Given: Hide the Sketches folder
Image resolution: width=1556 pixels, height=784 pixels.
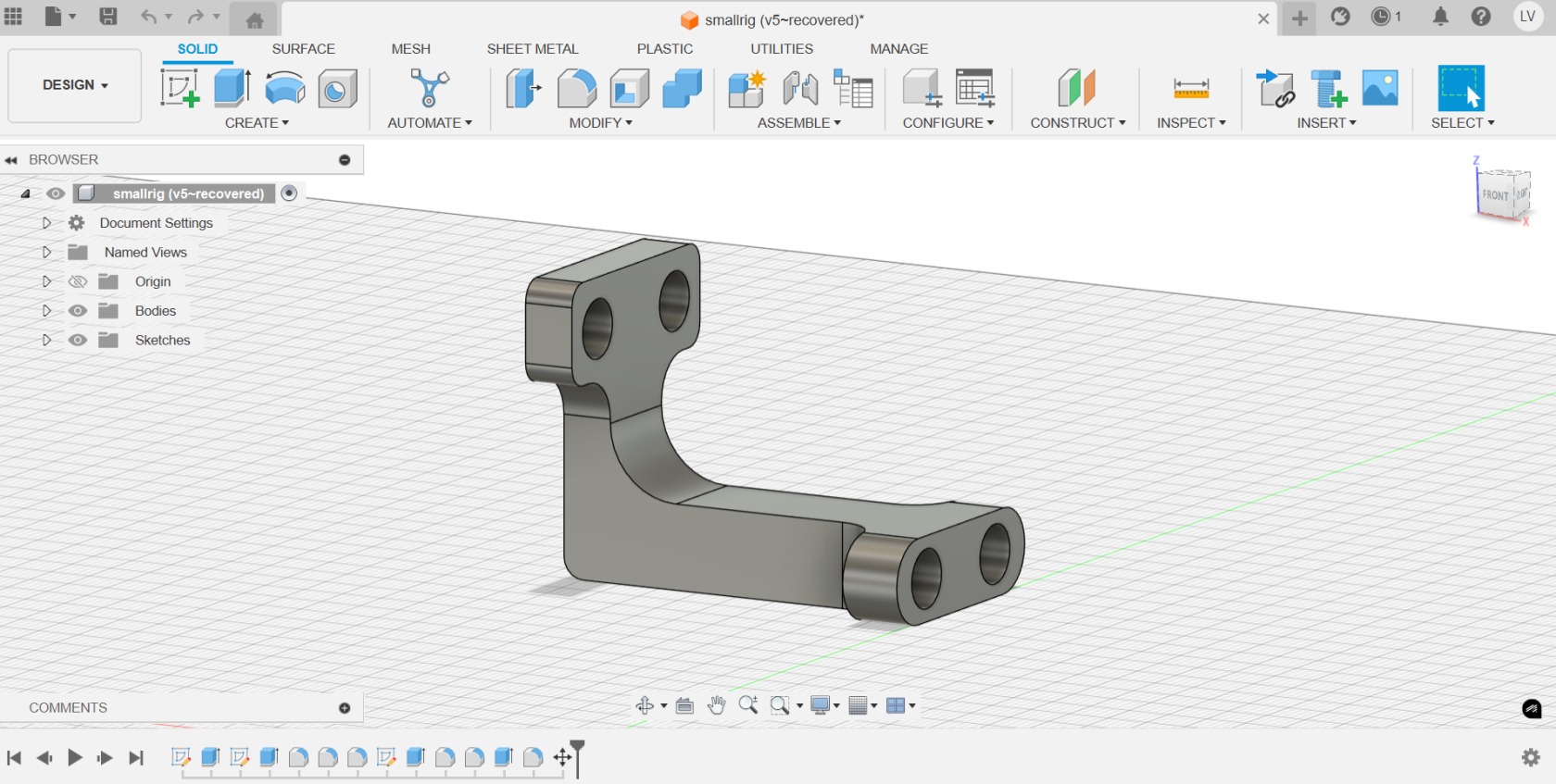Looking at the screenshot, I should pyautogui.click(x=78, y=341).
